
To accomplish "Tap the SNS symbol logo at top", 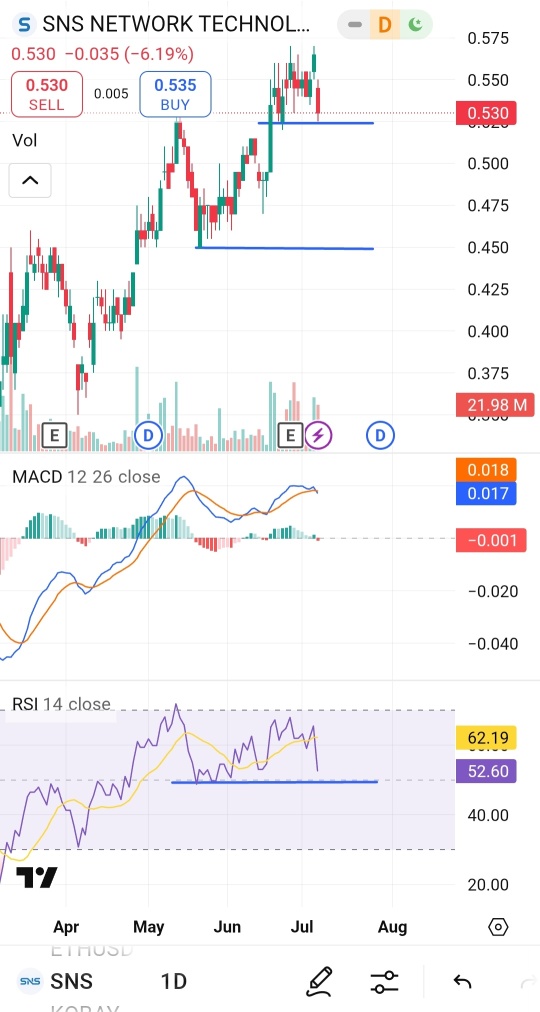I will (x=25, y=25).
